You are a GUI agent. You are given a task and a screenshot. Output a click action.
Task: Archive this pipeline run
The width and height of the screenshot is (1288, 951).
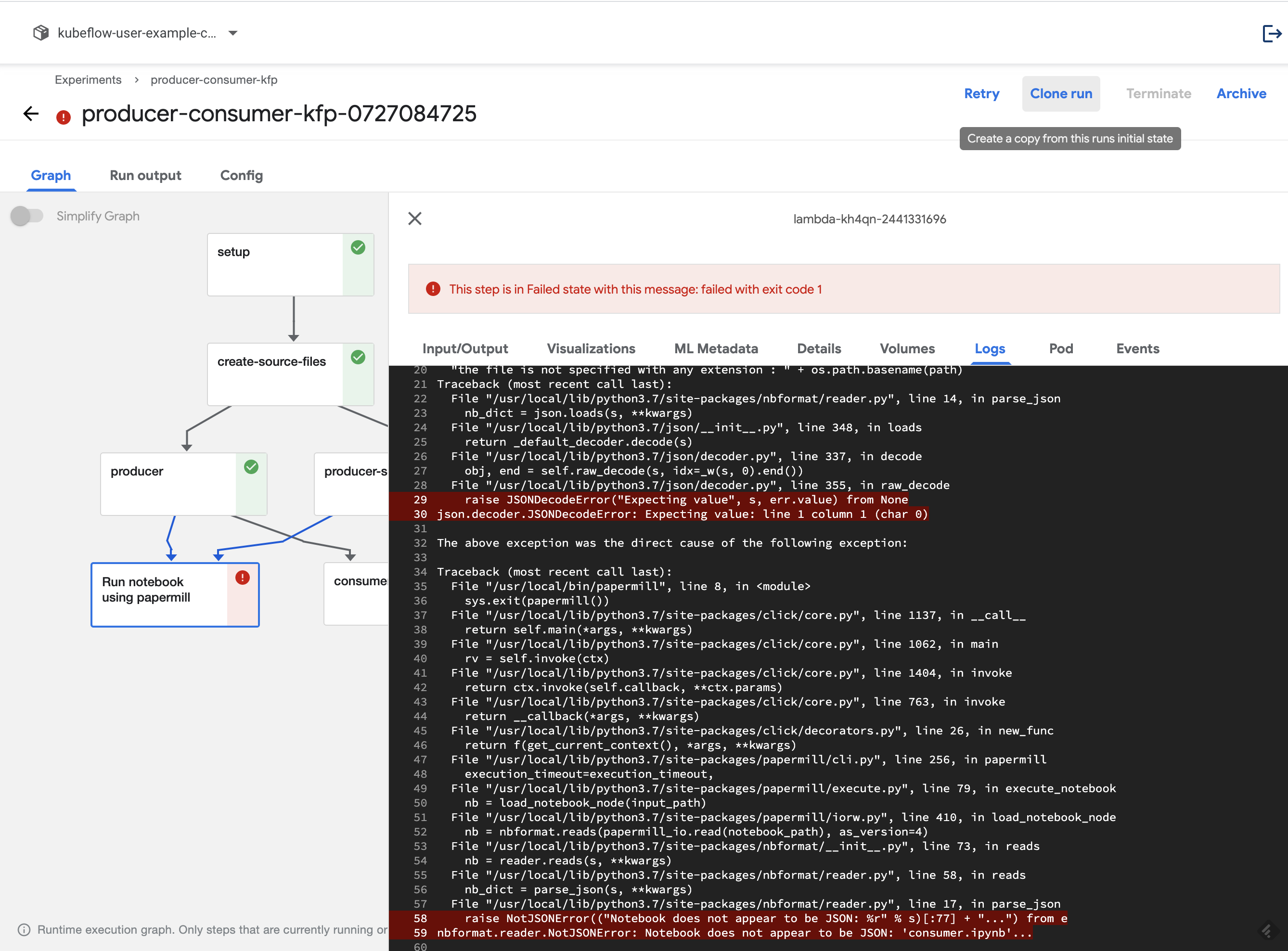point(1241,93)
